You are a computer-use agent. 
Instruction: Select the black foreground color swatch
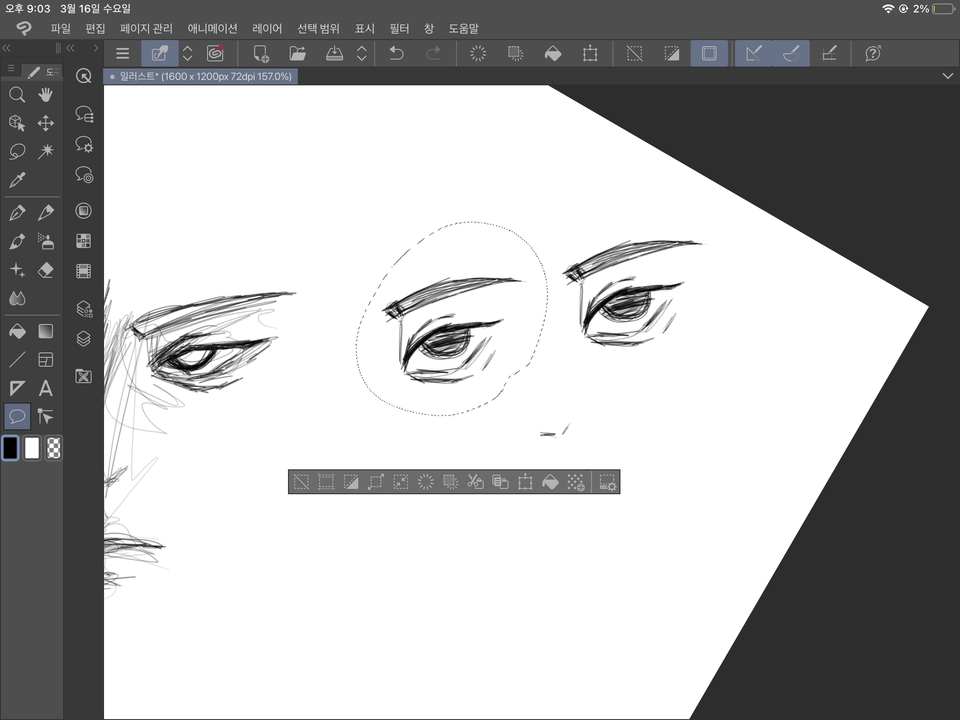click(x=11, y=448)
